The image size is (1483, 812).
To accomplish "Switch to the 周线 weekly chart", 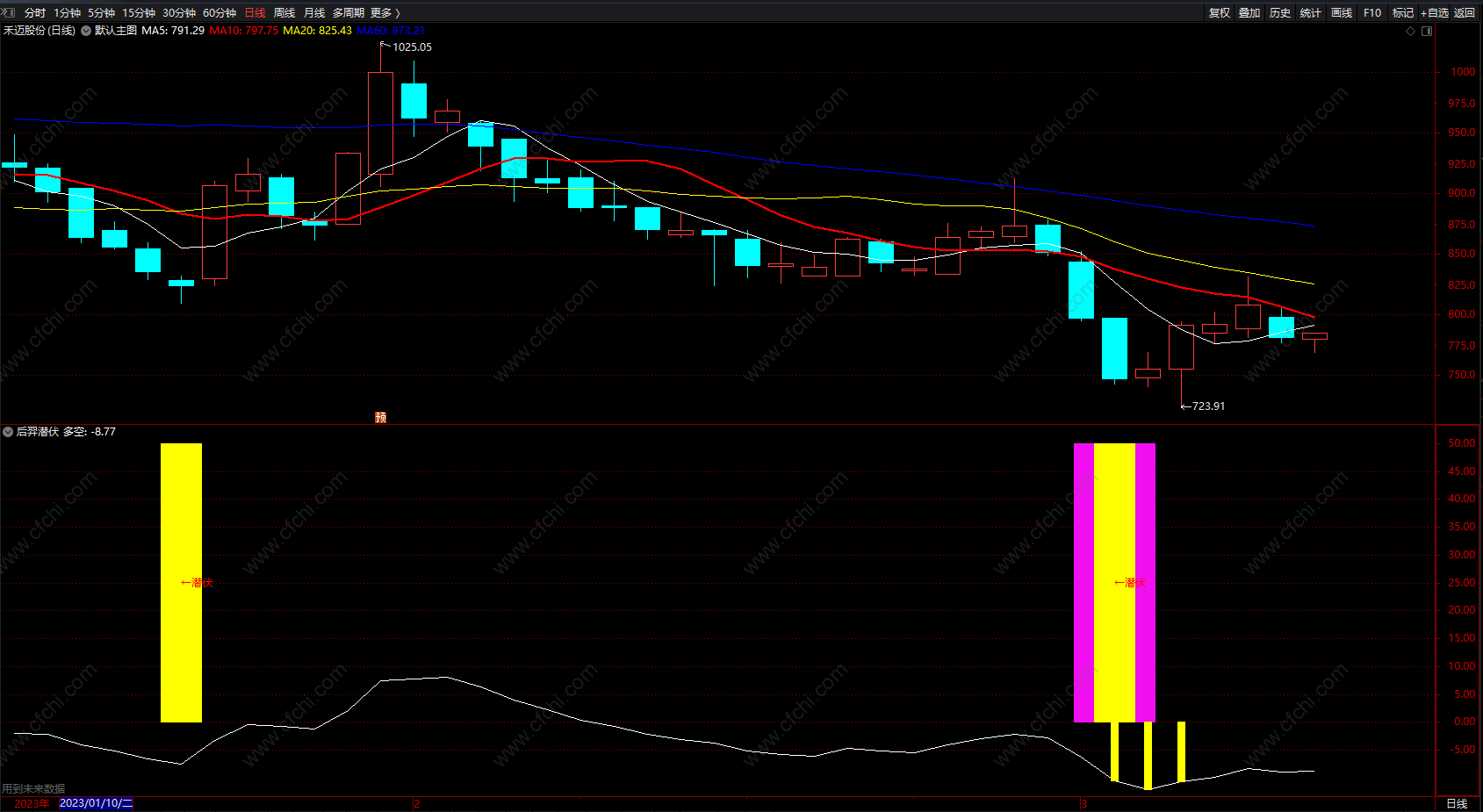I will 284,13.
